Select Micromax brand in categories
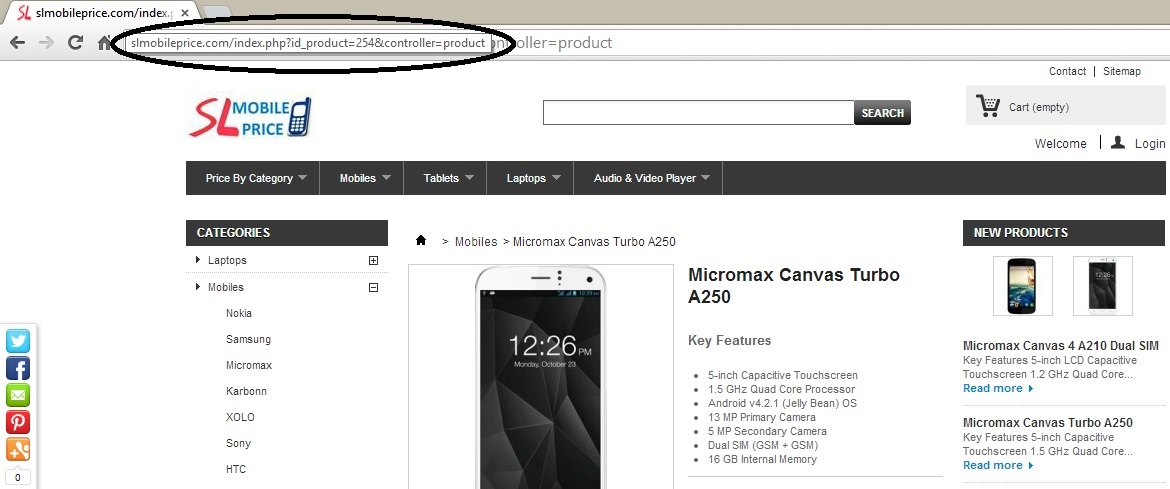 pyautogui.click(x=249, y=366)
